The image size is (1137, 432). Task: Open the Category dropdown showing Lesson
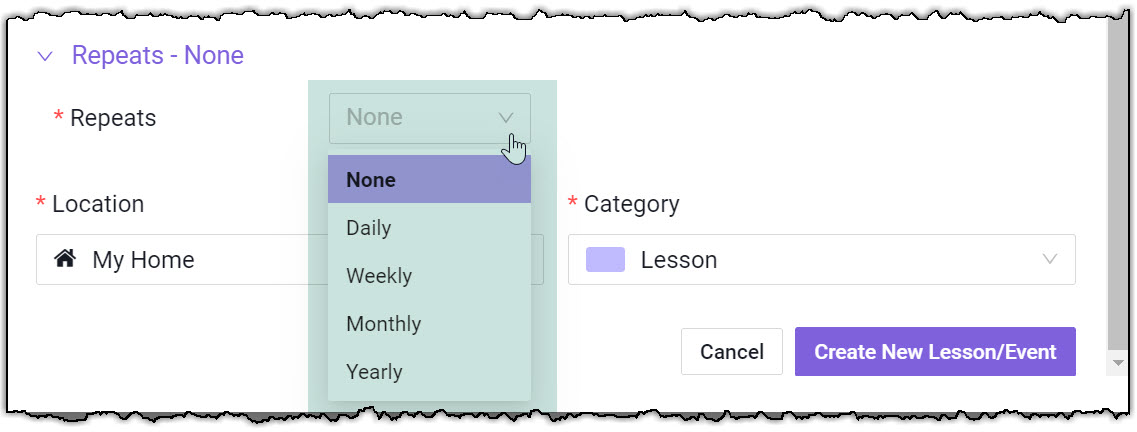pos(820,260)
